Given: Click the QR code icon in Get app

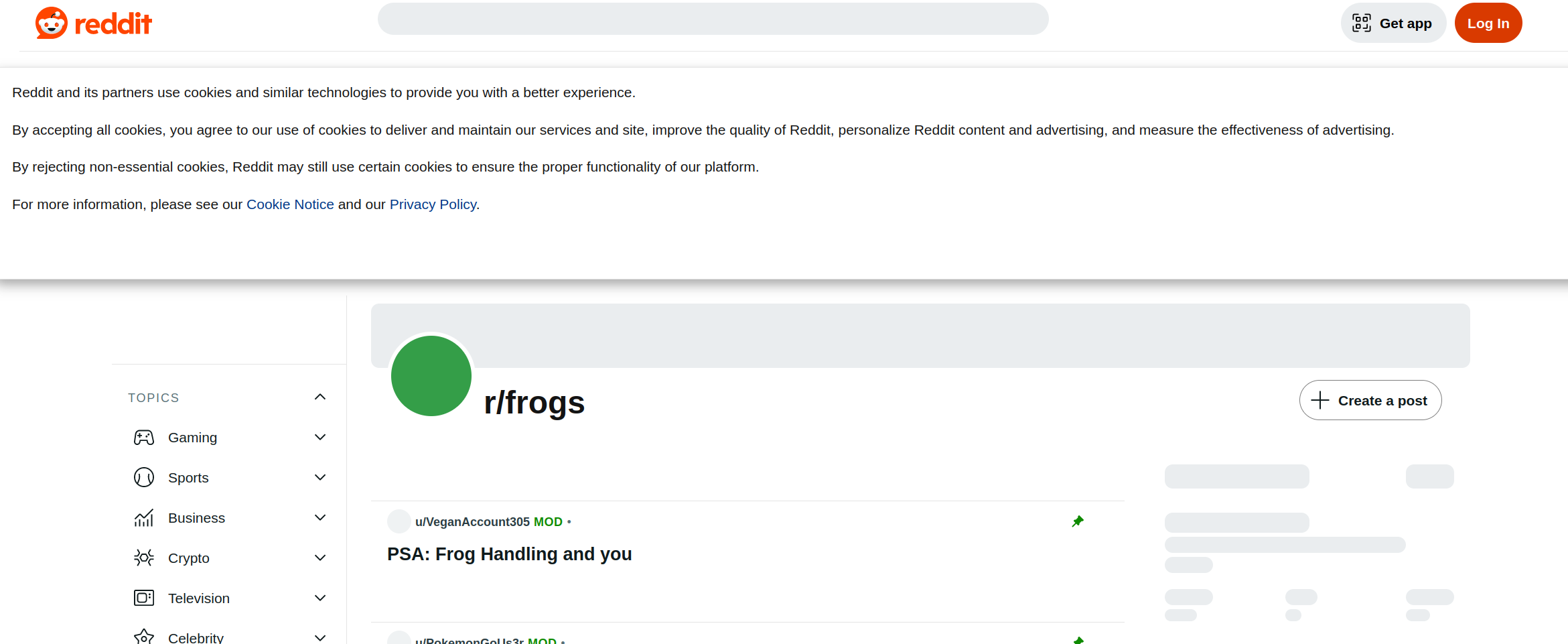Looking at the screenshot, I should tap(1362, 23).
